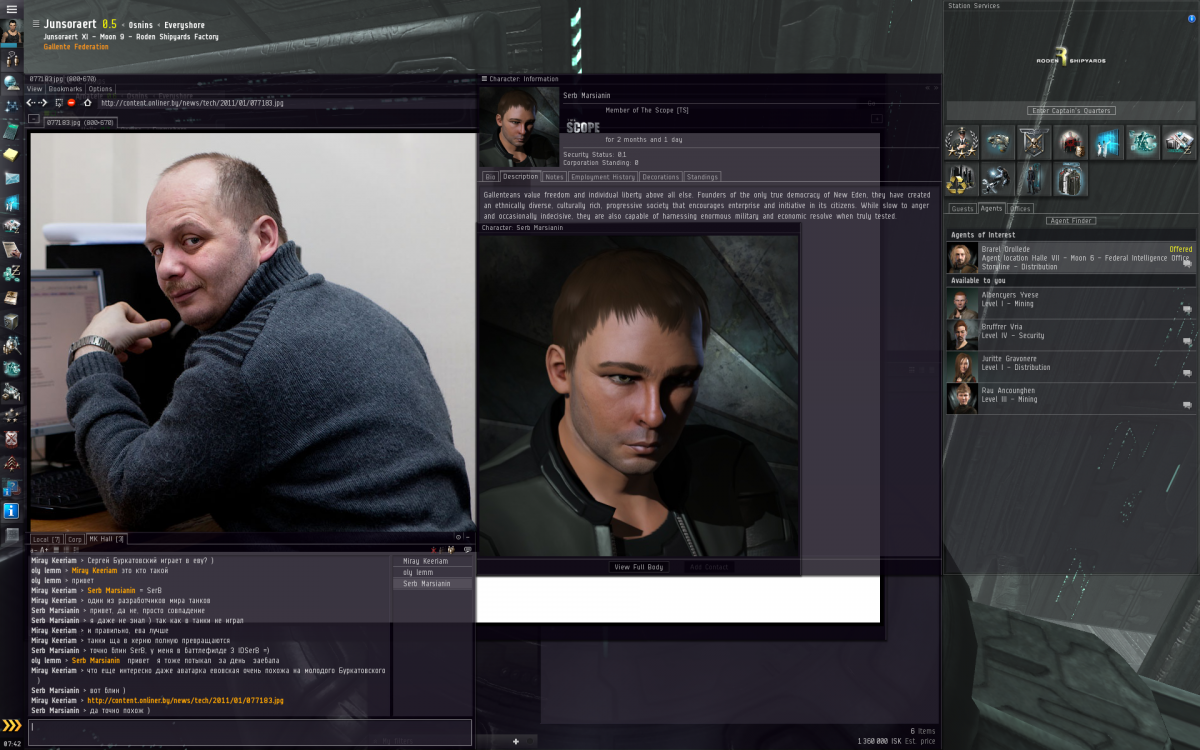
Task: Increase chat font size A+
Action: pos(44,549)
